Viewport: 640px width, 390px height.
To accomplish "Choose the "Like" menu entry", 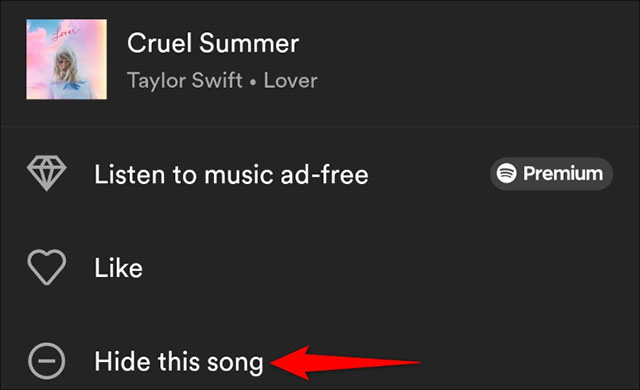I will point(320,268).
